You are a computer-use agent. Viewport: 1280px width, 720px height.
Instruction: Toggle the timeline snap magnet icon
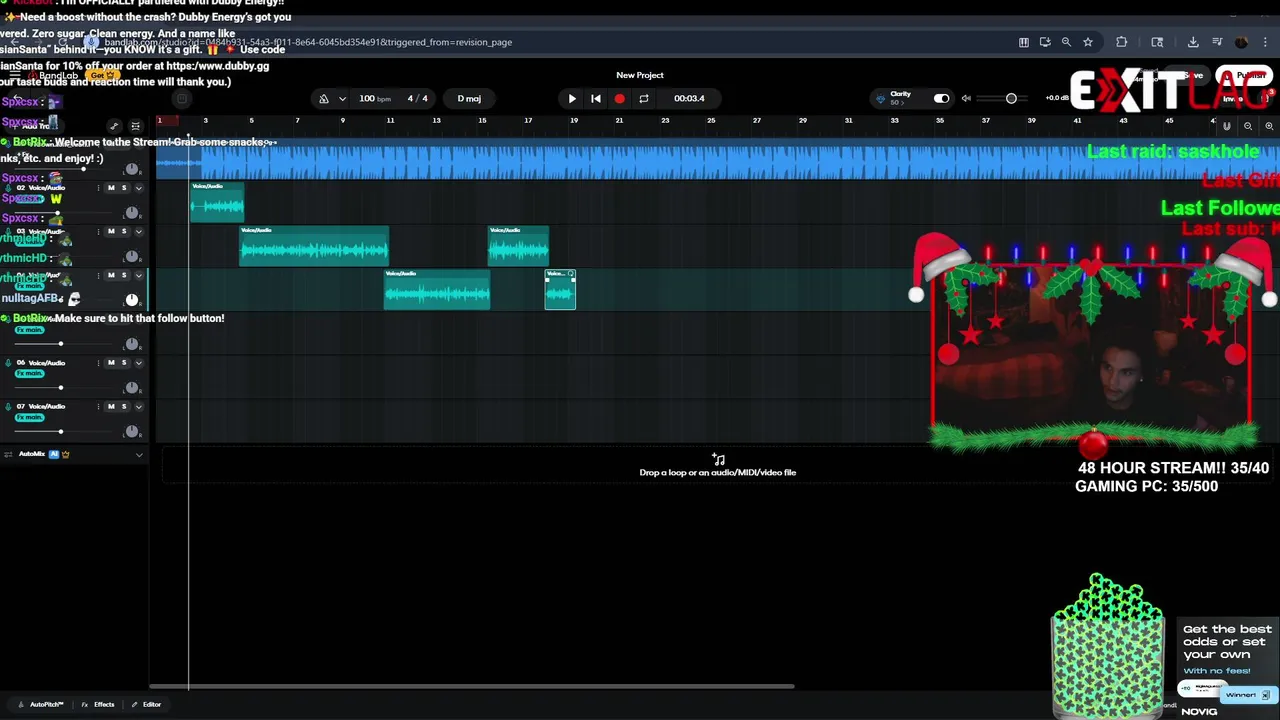tap(1227, 126)
